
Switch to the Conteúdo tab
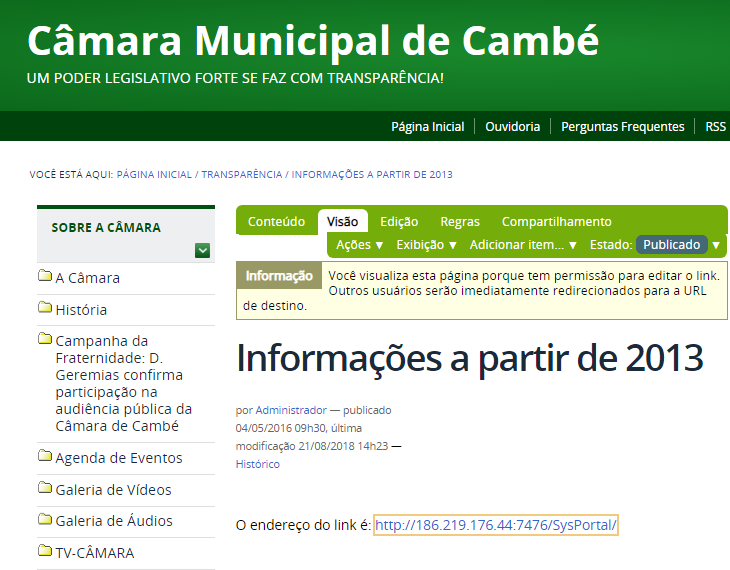pyautogui.click(x=276, y=222)
